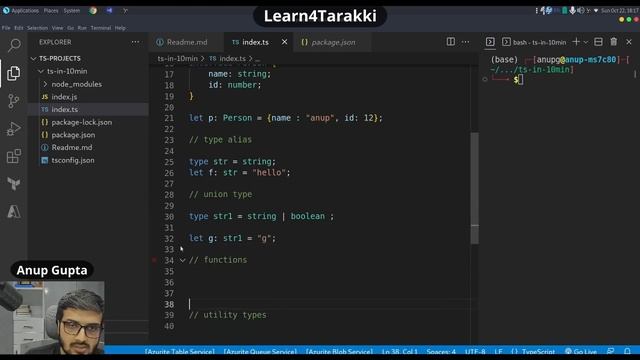Image resolution: width=640 pixels, height=360 pixels.
Task: Switch to the package.json tab
Action: tap(333, 42)
